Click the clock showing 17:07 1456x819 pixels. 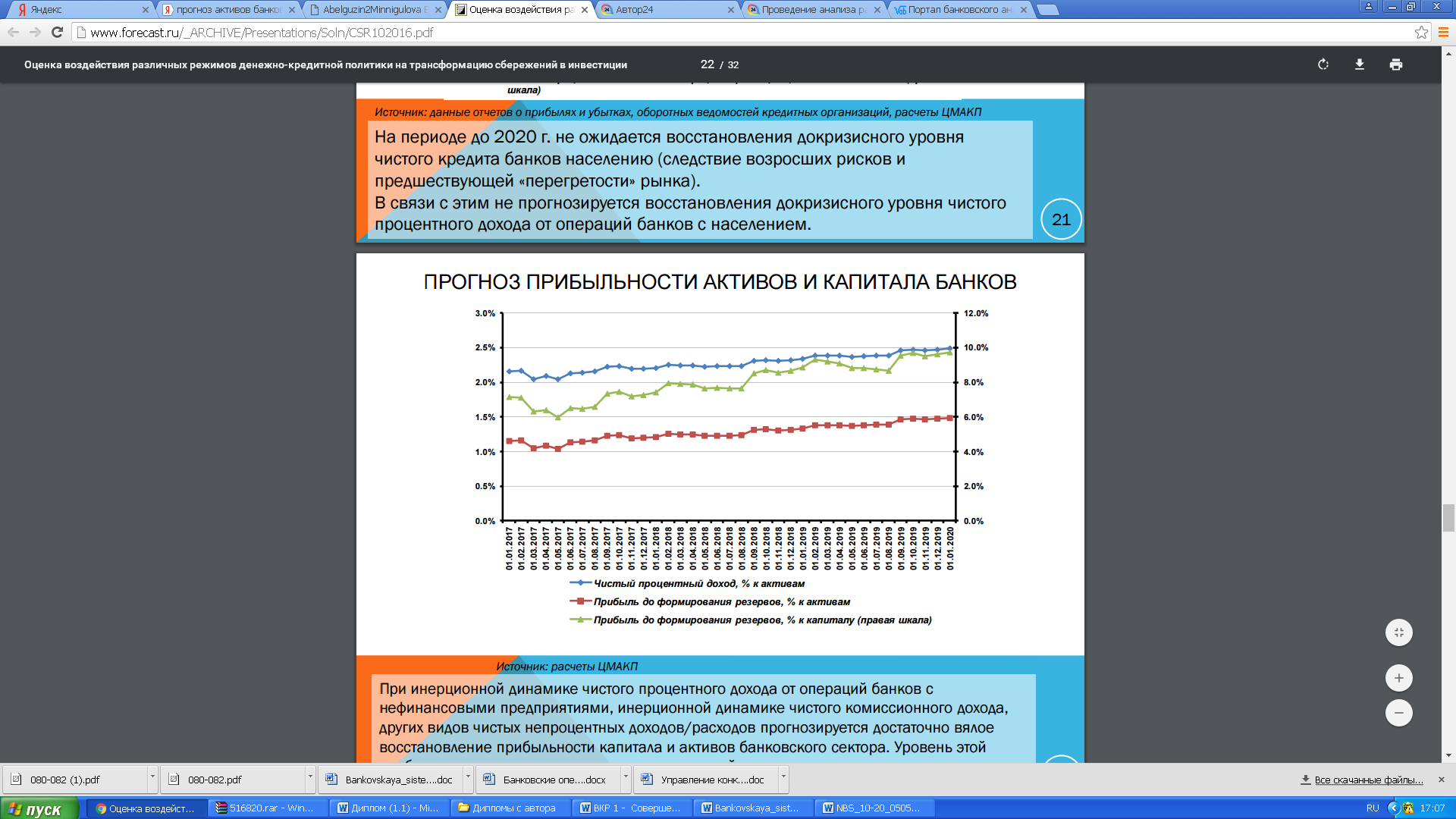coord(1432,808)
